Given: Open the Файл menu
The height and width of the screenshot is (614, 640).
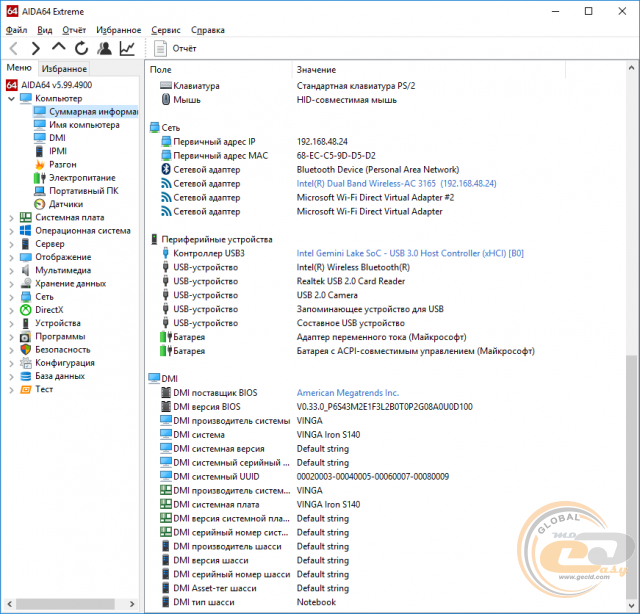Looking at the screenshot, I should pyautogui.click(x=16, y=30).
